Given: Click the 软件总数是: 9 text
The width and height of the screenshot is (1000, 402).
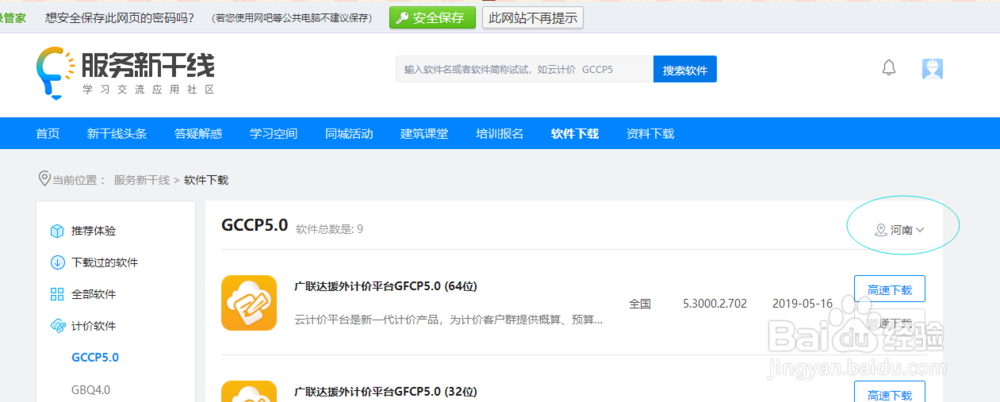Looking at the screenshot, I should [329, 228].
